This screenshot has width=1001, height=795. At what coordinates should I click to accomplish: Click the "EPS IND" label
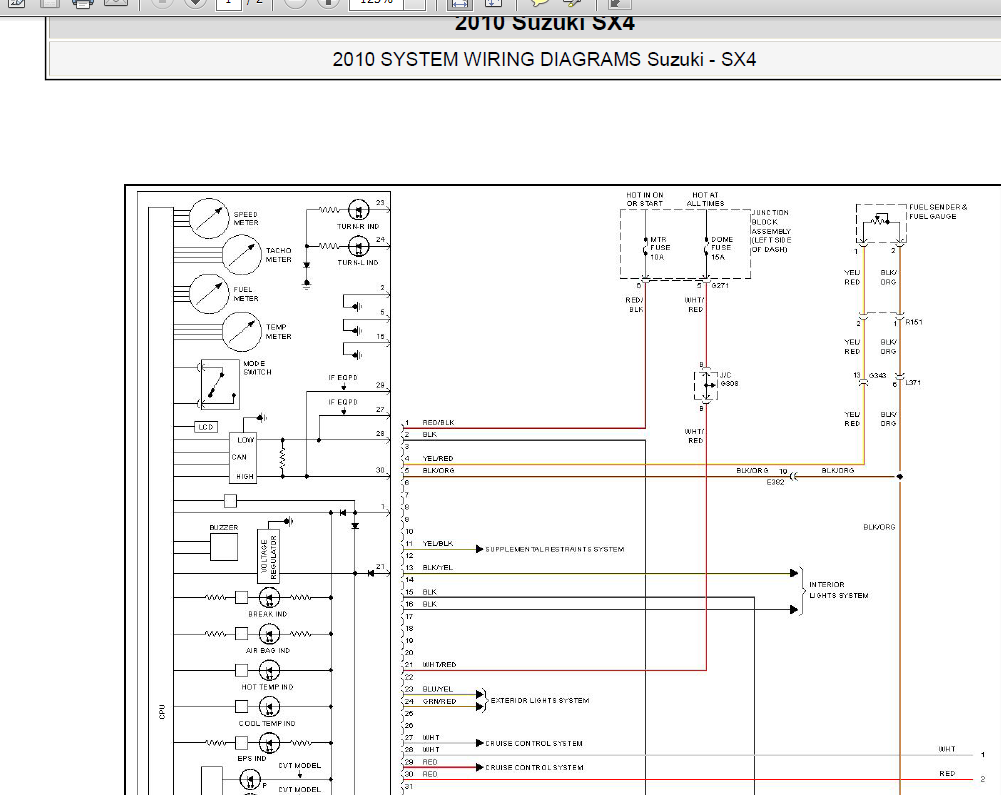point(252,759)
